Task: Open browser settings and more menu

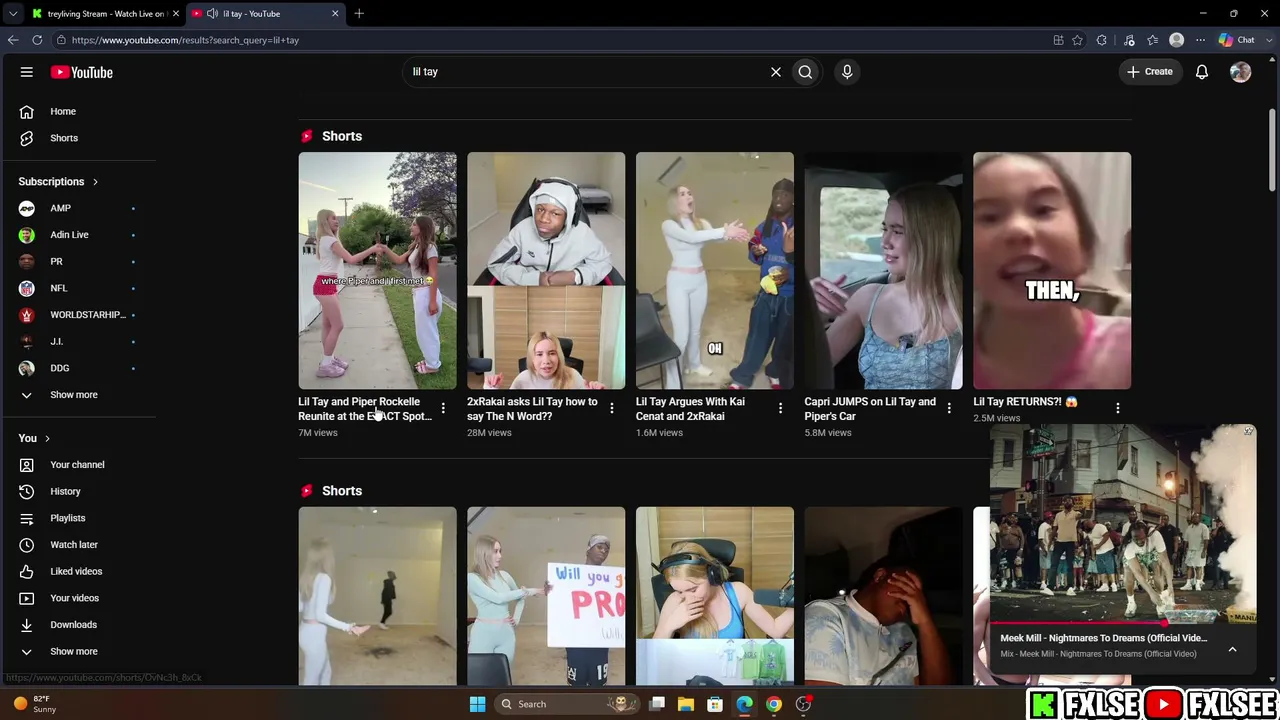Action: tap(1200, 40)
